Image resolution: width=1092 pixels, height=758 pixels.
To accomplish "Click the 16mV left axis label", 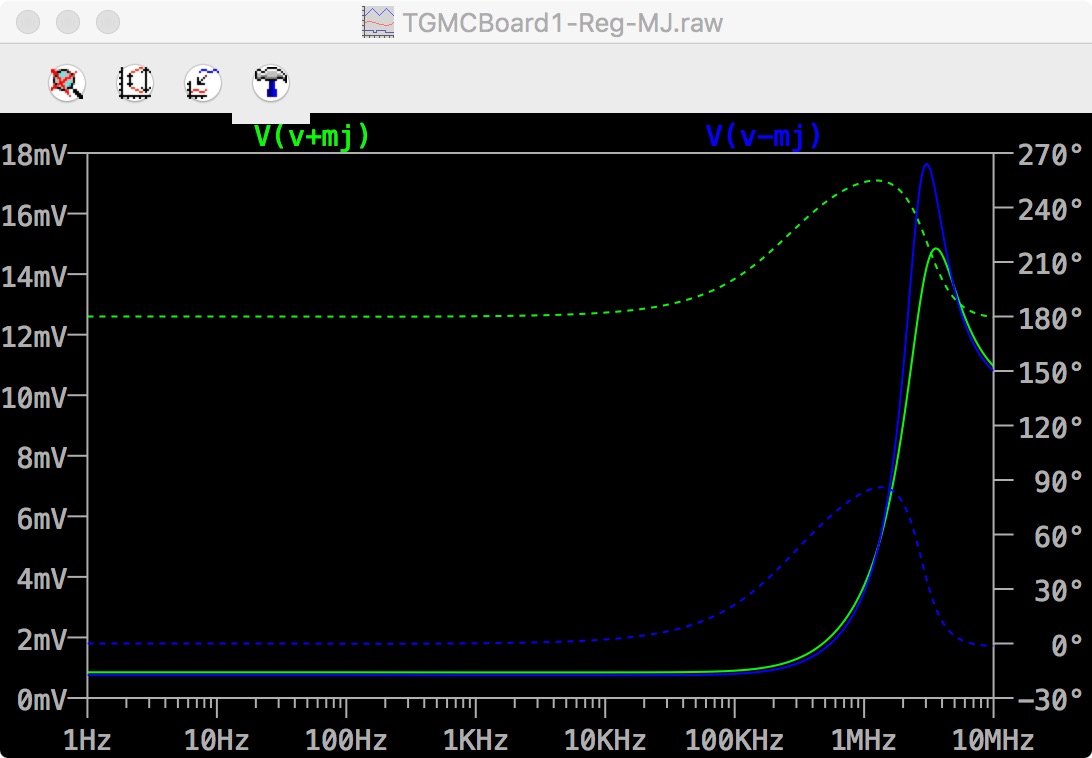I will point(34,215).
